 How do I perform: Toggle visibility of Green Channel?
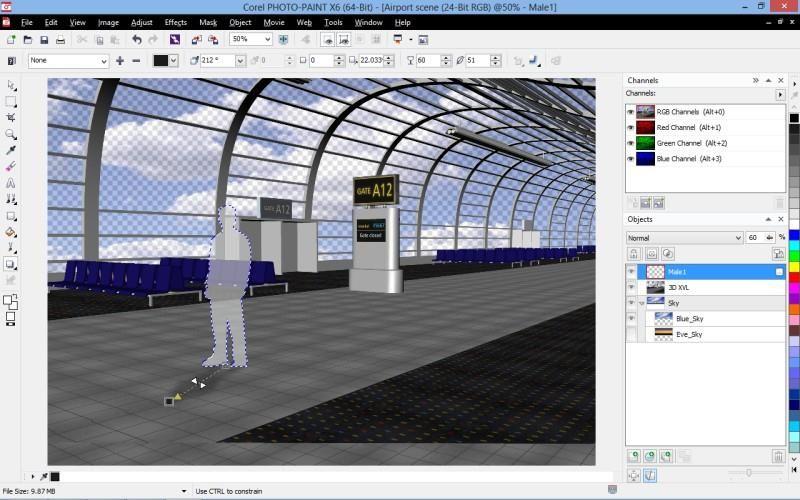click(631, 143)
